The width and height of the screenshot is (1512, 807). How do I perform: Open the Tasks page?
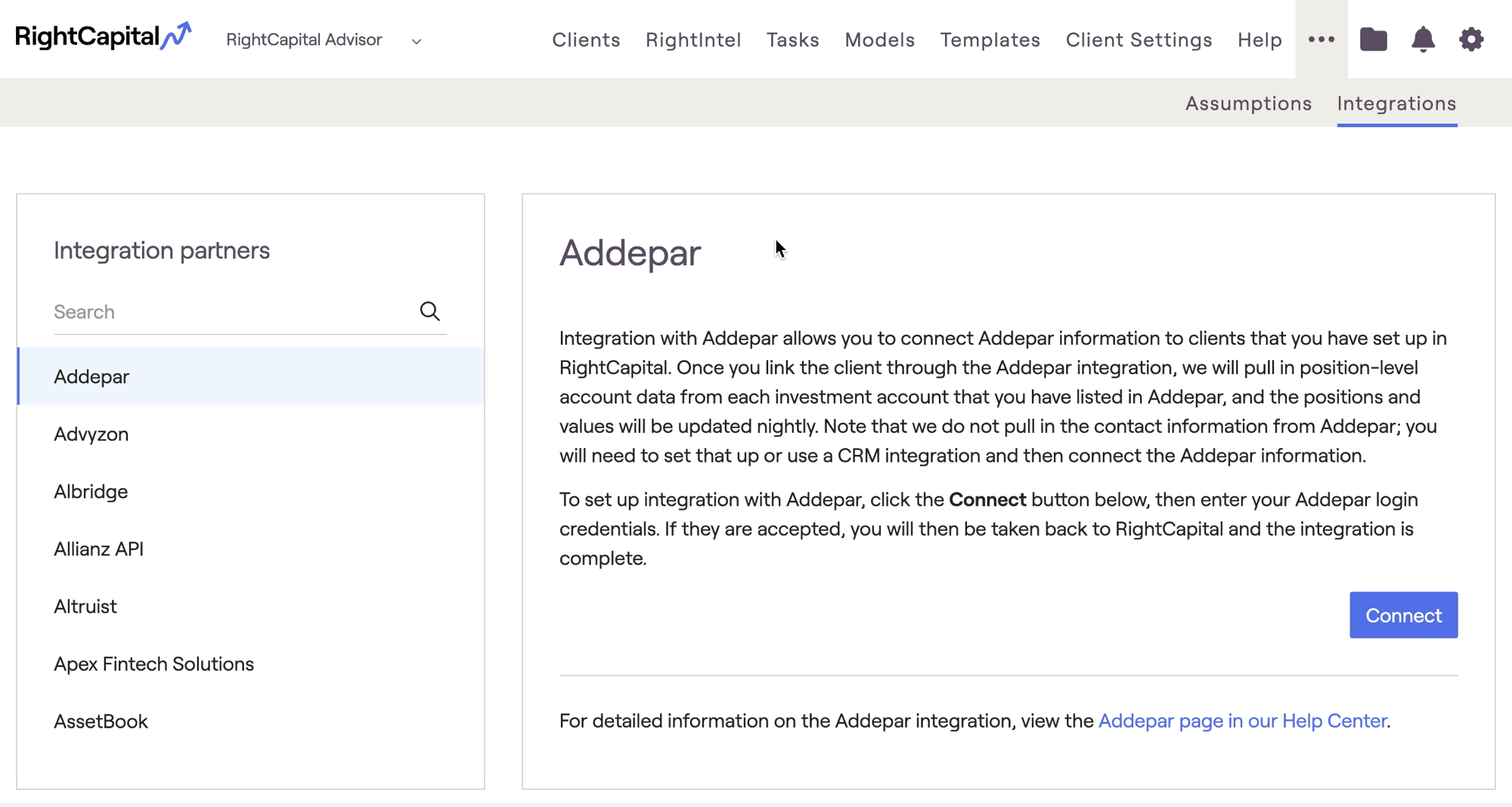(792, 40)
